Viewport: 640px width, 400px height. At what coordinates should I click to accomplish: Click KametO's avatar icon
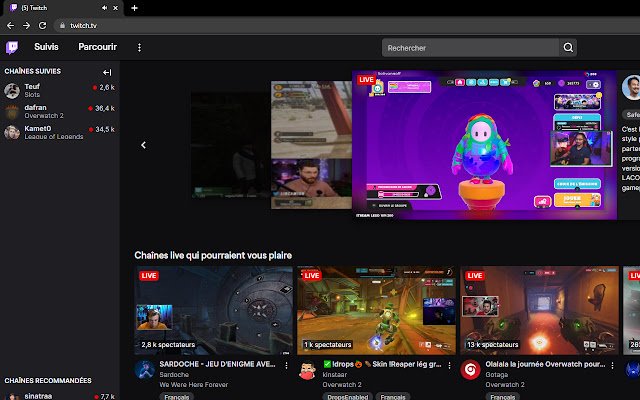(x=12, y=132)
